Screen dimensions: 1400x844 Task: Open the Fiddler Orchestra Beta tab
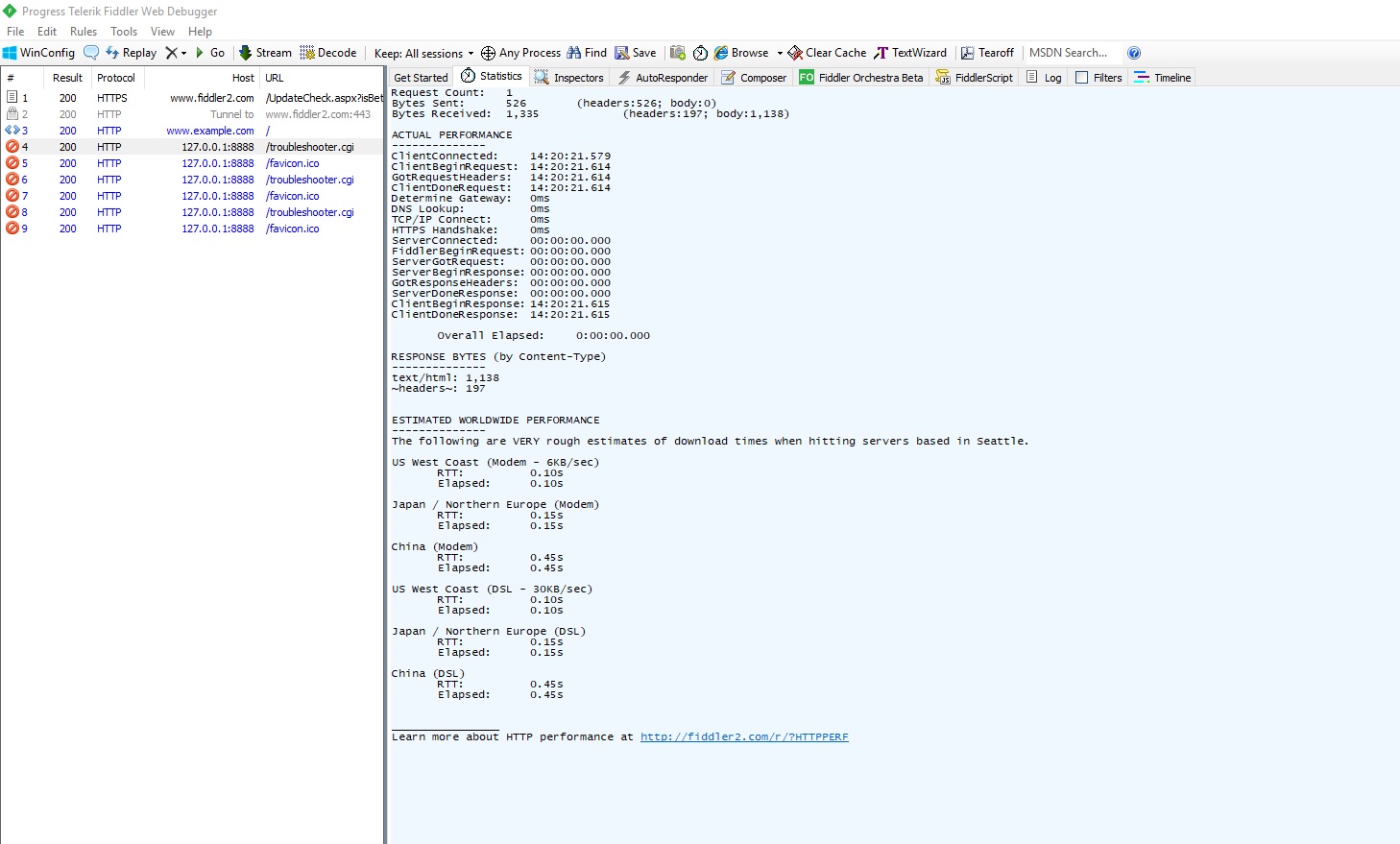pos(861,78)
